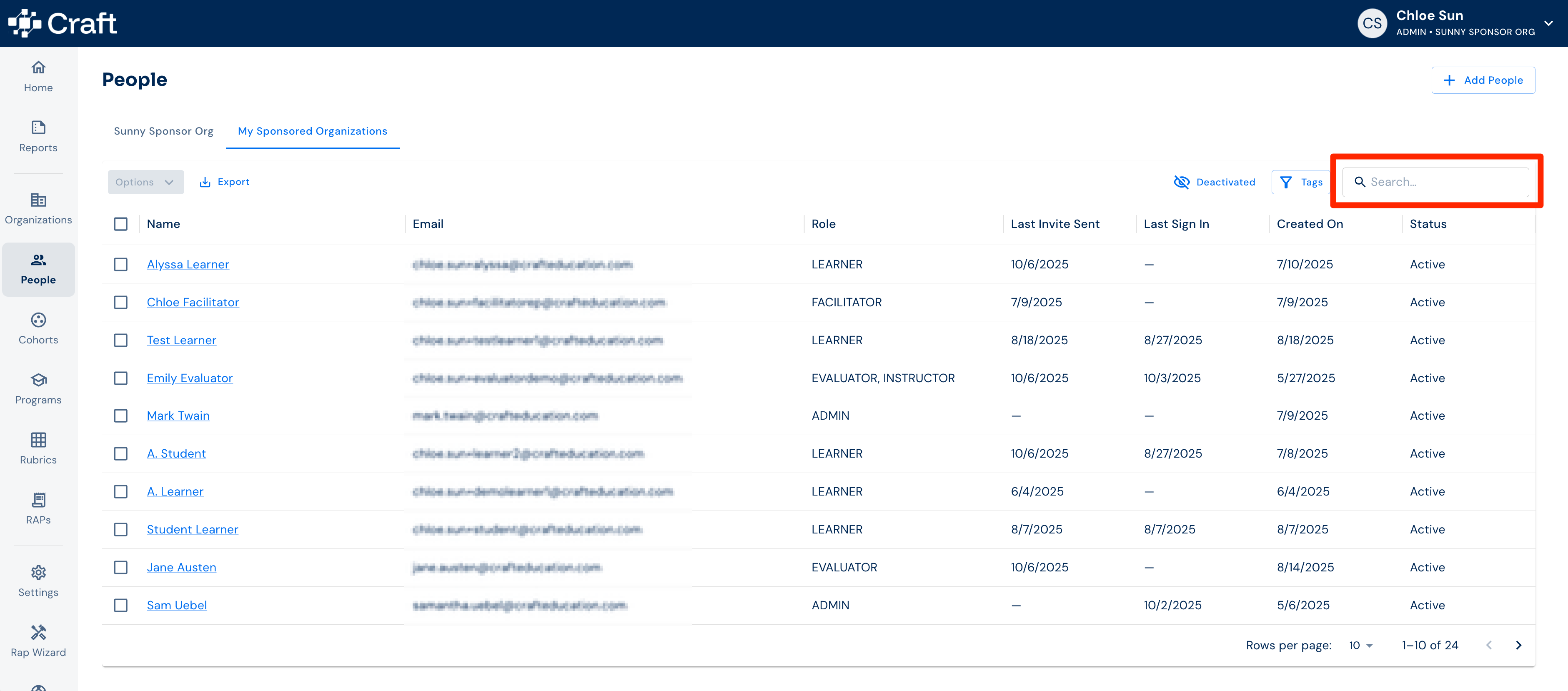The width and height of the screenshot is (1568, 691).
Task: Open Jane Austen profile link
Action: pos(181,567)
